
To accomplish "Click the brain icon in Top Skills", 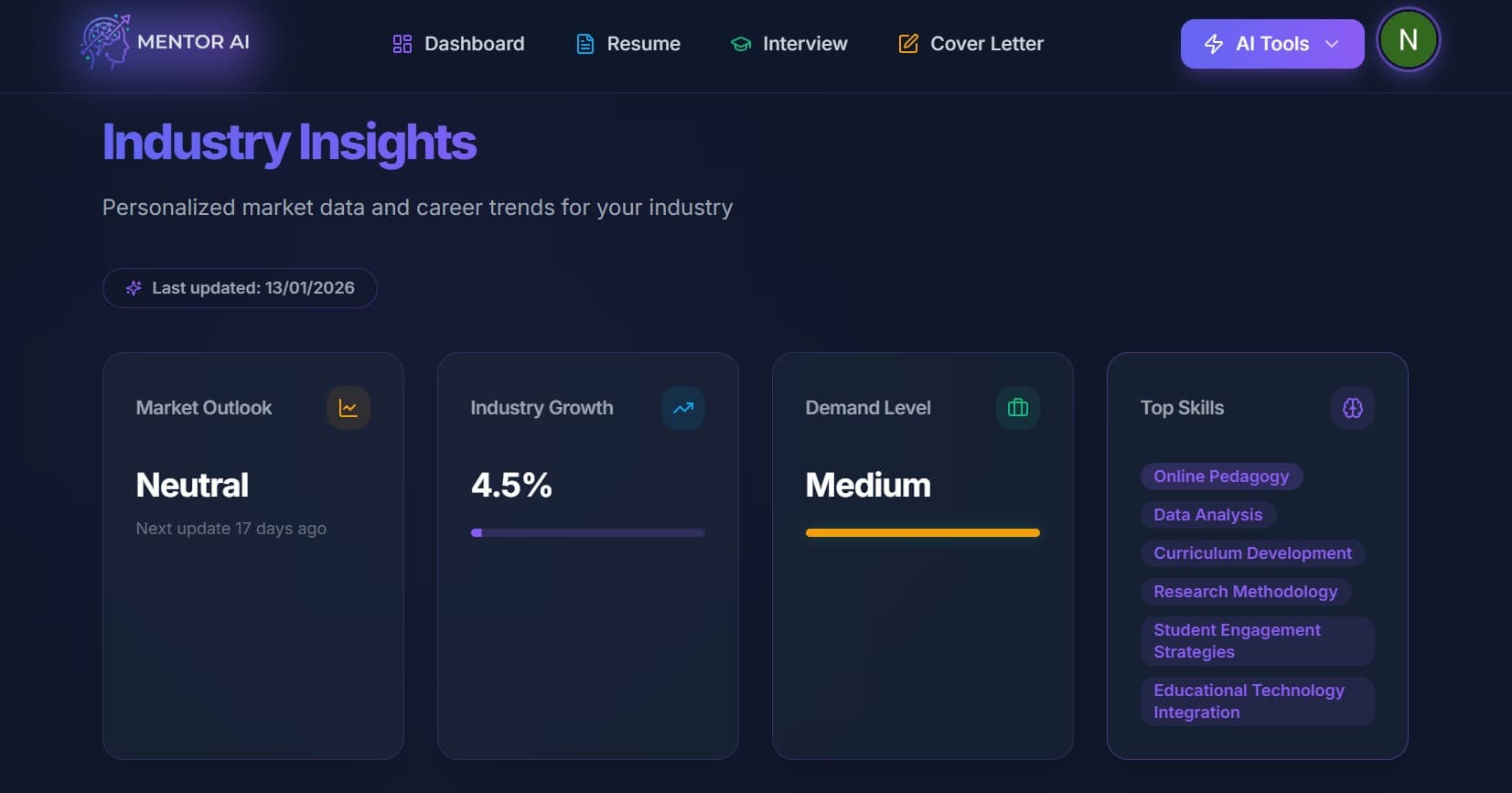I will click(1353, 408).
